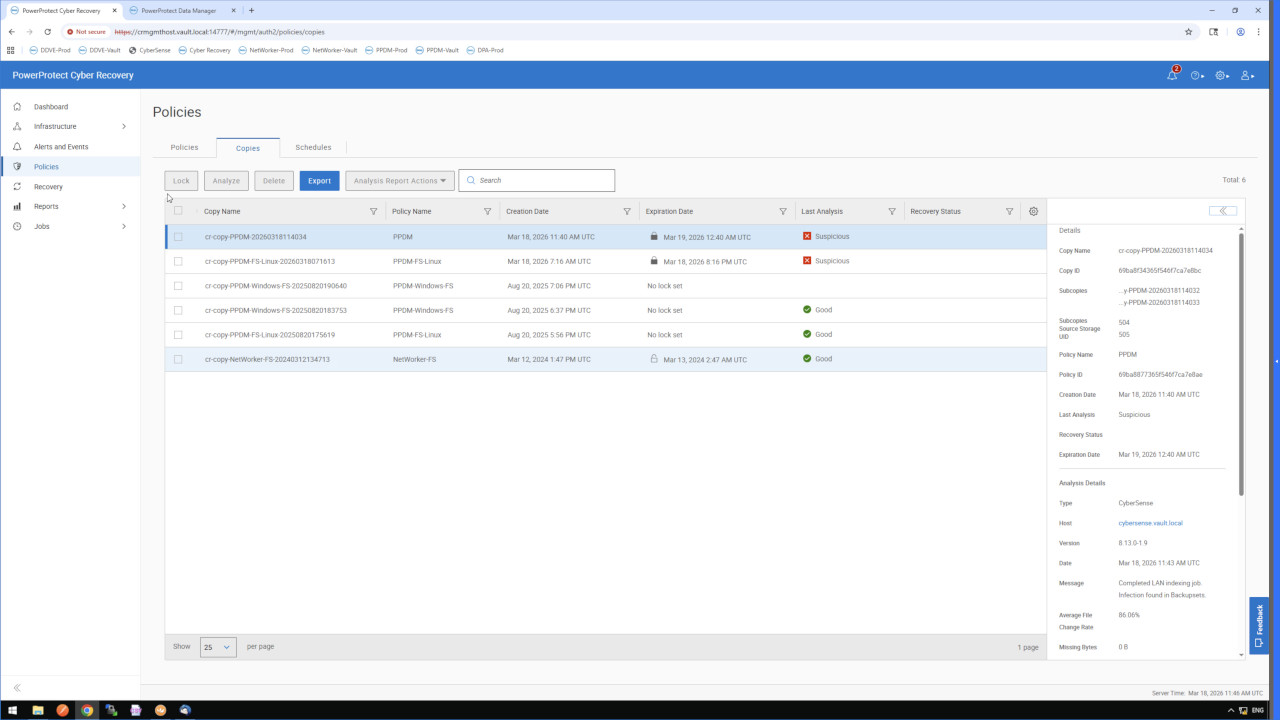Switch to the PowerProtect Data Manager browser tab

(x=180, y=10)
